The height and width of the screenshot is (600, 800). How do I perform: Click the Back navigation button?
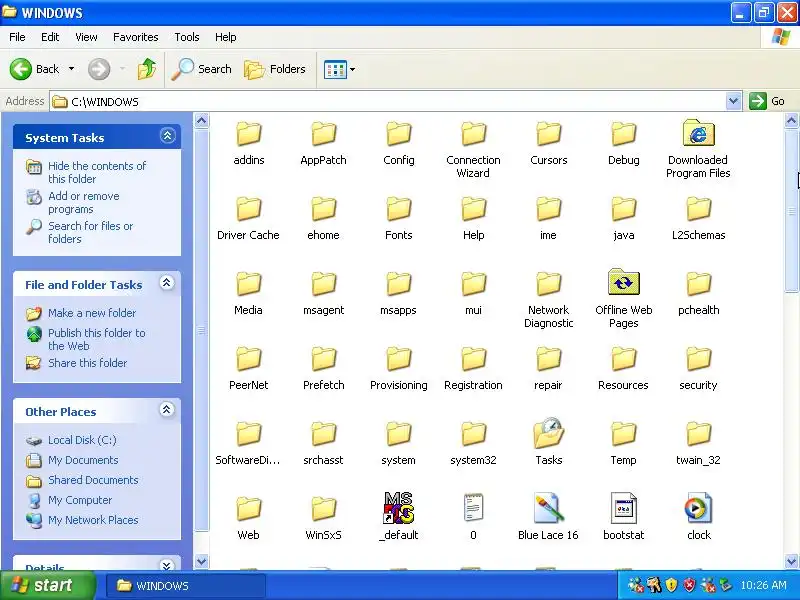coord(35,69)
